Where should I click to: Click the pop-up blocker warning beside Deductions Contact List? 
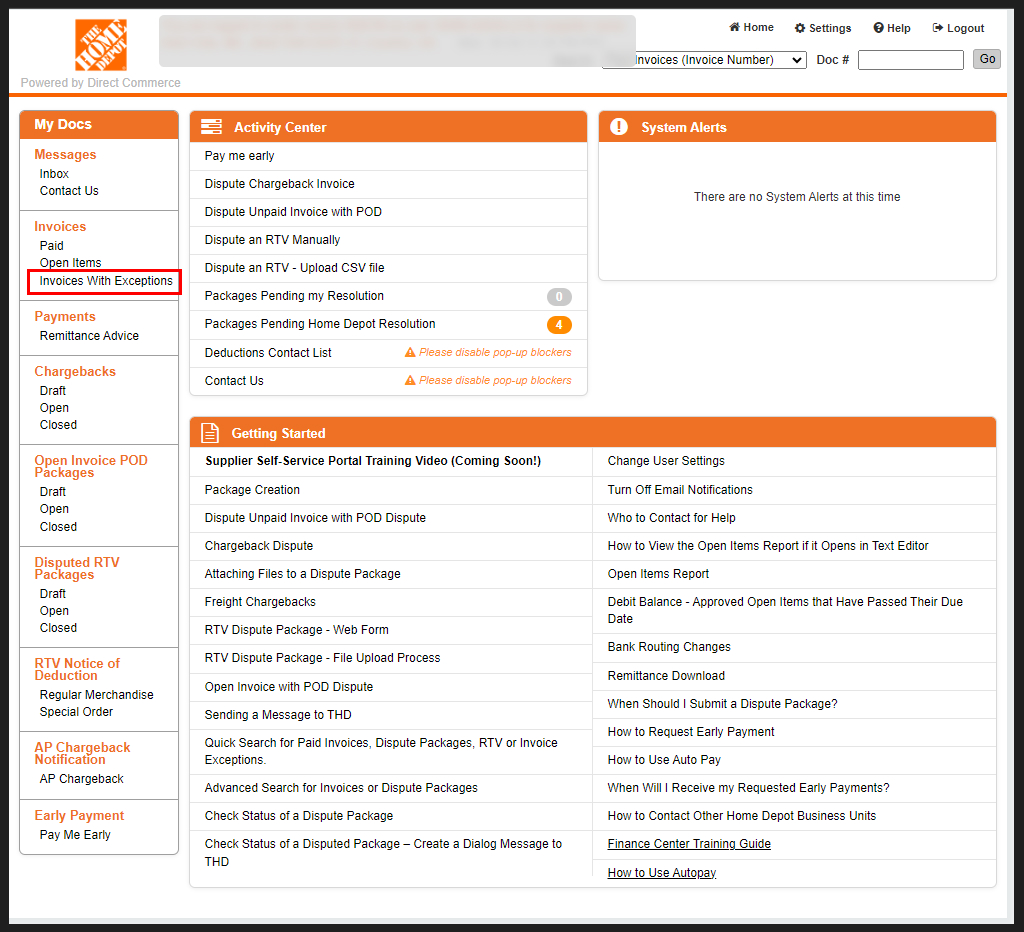489,352
